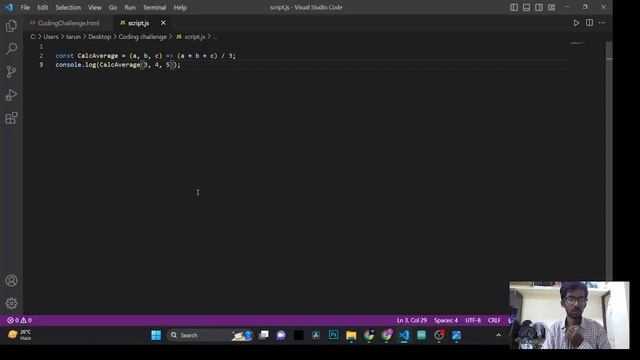Click the Coding challenge breadcrumb segment

click(x=142, y=37)
